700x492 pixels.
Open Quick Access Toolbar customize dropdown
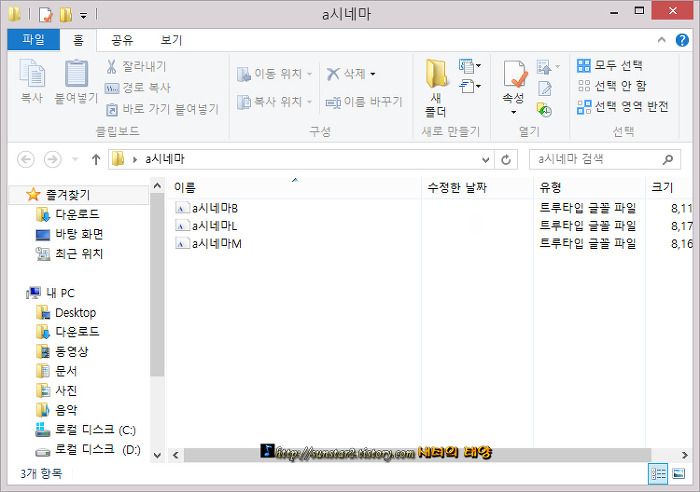pyautogui.click(x=83, y=16)
